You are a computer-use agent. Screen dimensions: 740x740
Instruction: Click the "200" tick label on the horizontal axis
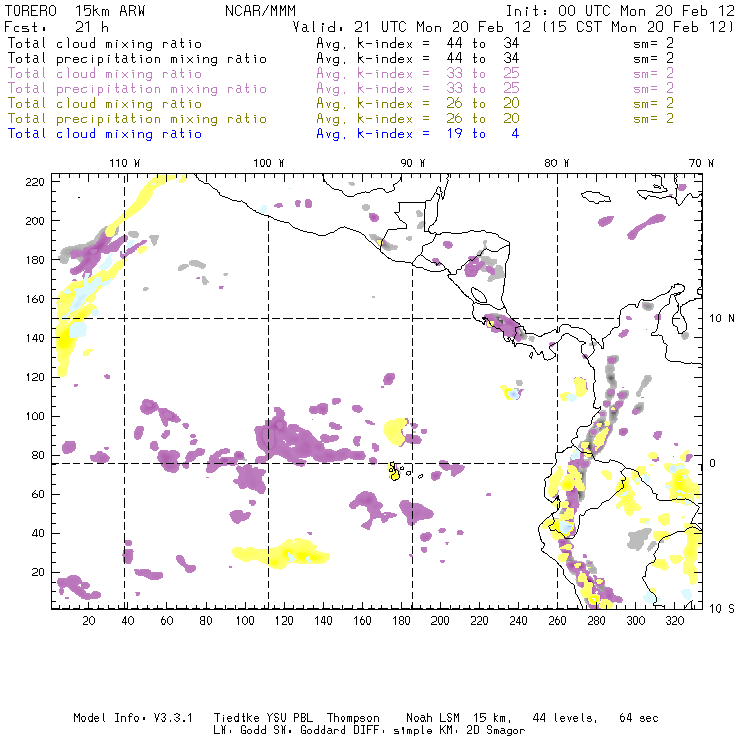pos(440,621)
